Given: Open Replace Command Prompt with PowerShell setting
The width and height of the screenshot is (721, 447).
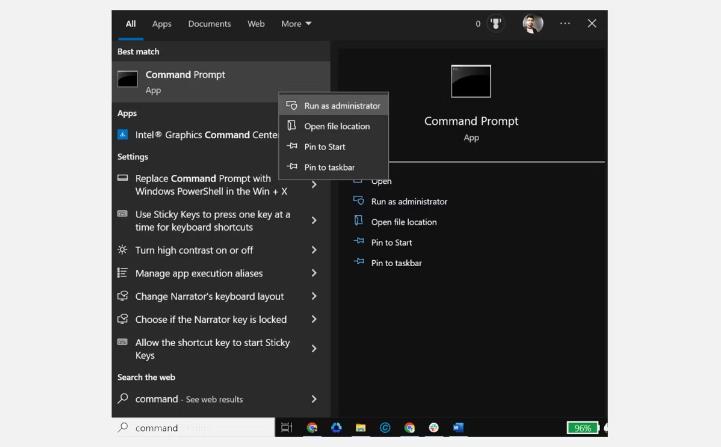Looking at the screenshot, I should point(211,185).
